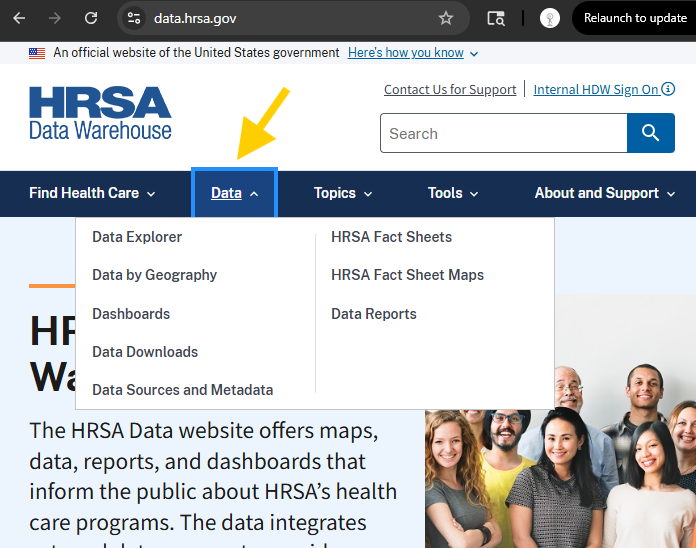Click Relaunch to update button
The height and width of the screenshot is (548, 696).
(634, 18)
